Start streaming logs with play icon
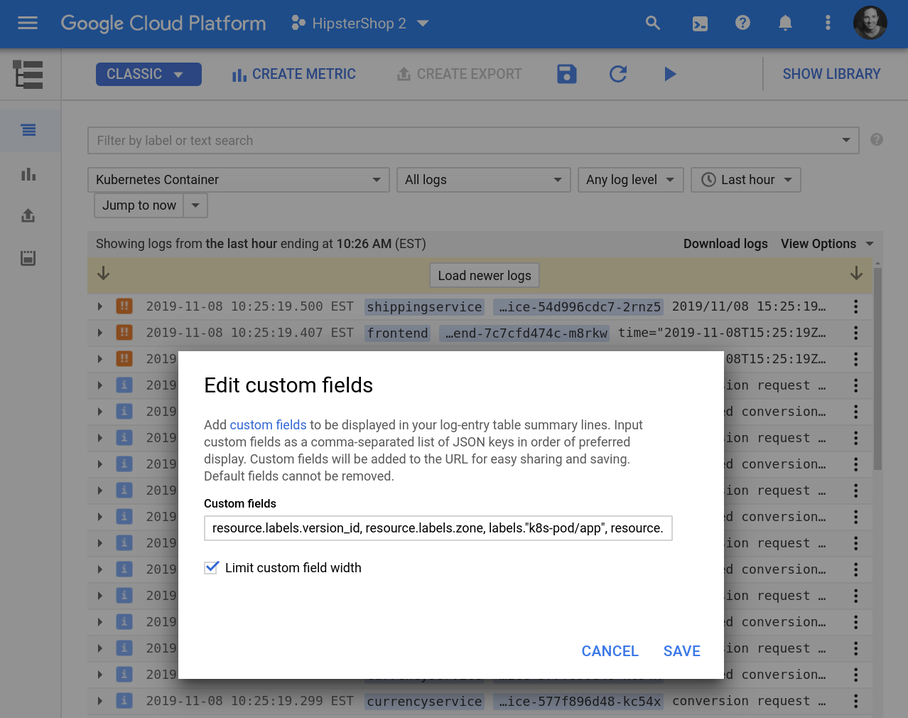Screen dimensions: 908x718 point(670,74)
